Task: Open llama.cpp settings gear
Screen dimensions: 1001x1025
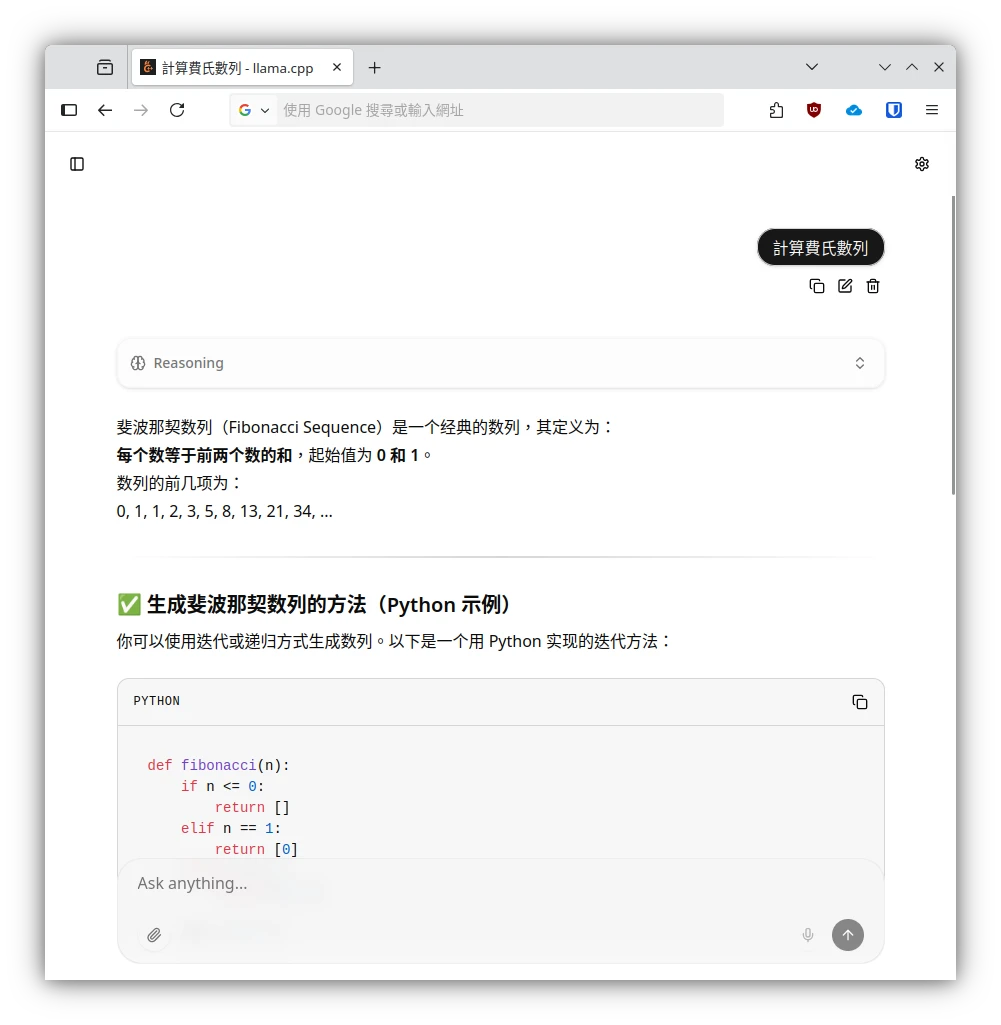Action: pyautogui.click(x=922, y=164)
